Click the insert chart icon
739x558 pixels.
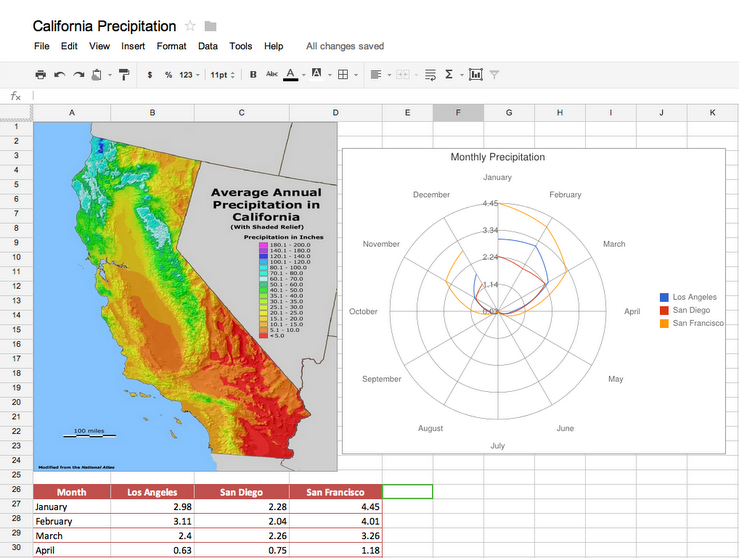click(x=475, y=74)
